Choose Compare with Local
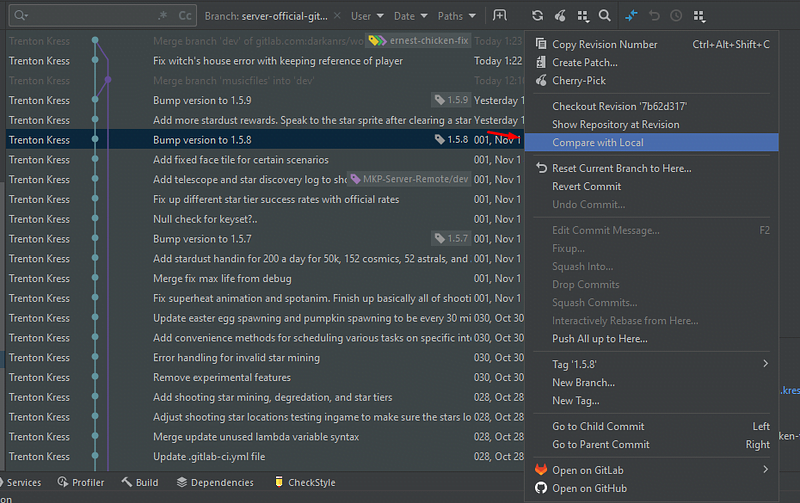The width and height of the screenshot is (800, 503). tap(652, 142)
